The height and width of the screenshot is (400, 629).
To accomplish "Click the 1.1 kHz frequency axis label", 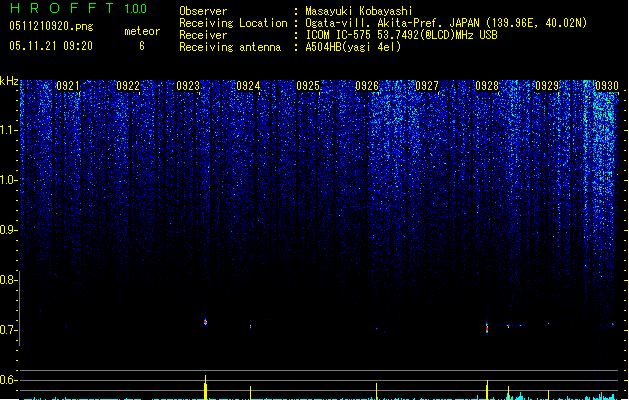I will (9, 130).
